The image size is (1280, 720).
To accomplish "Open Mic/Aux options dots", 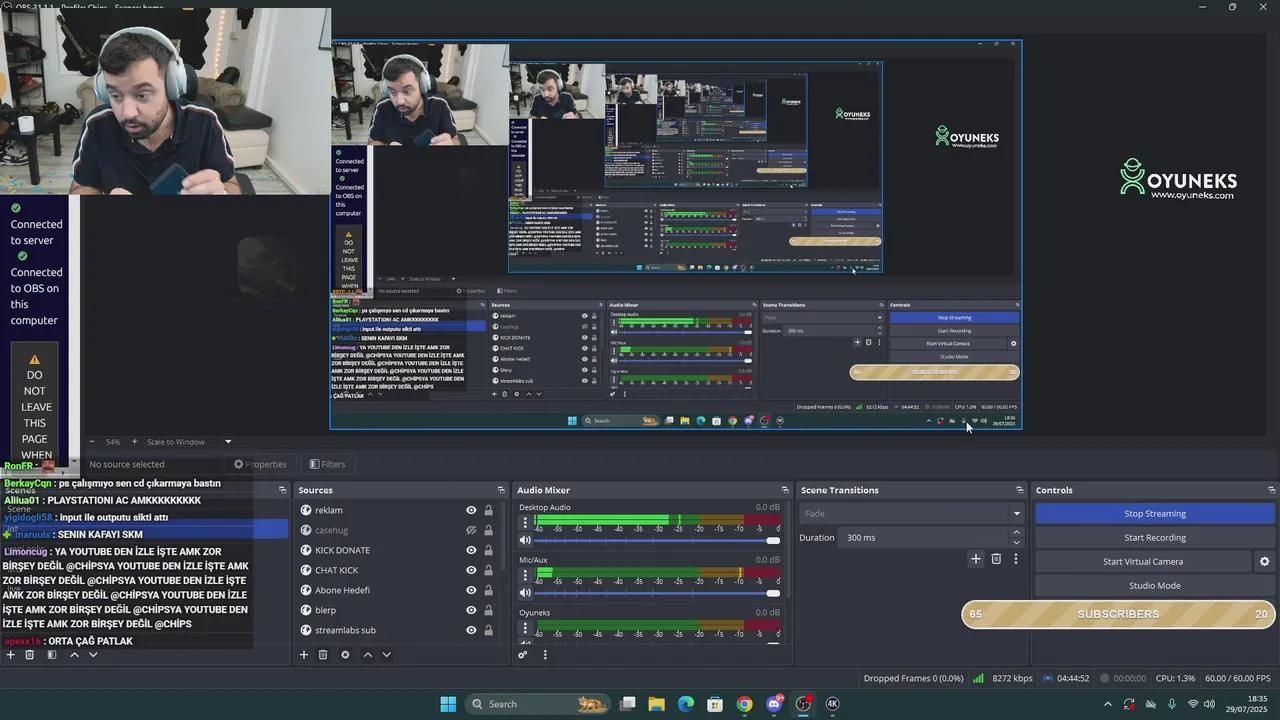I will point(525,575).
